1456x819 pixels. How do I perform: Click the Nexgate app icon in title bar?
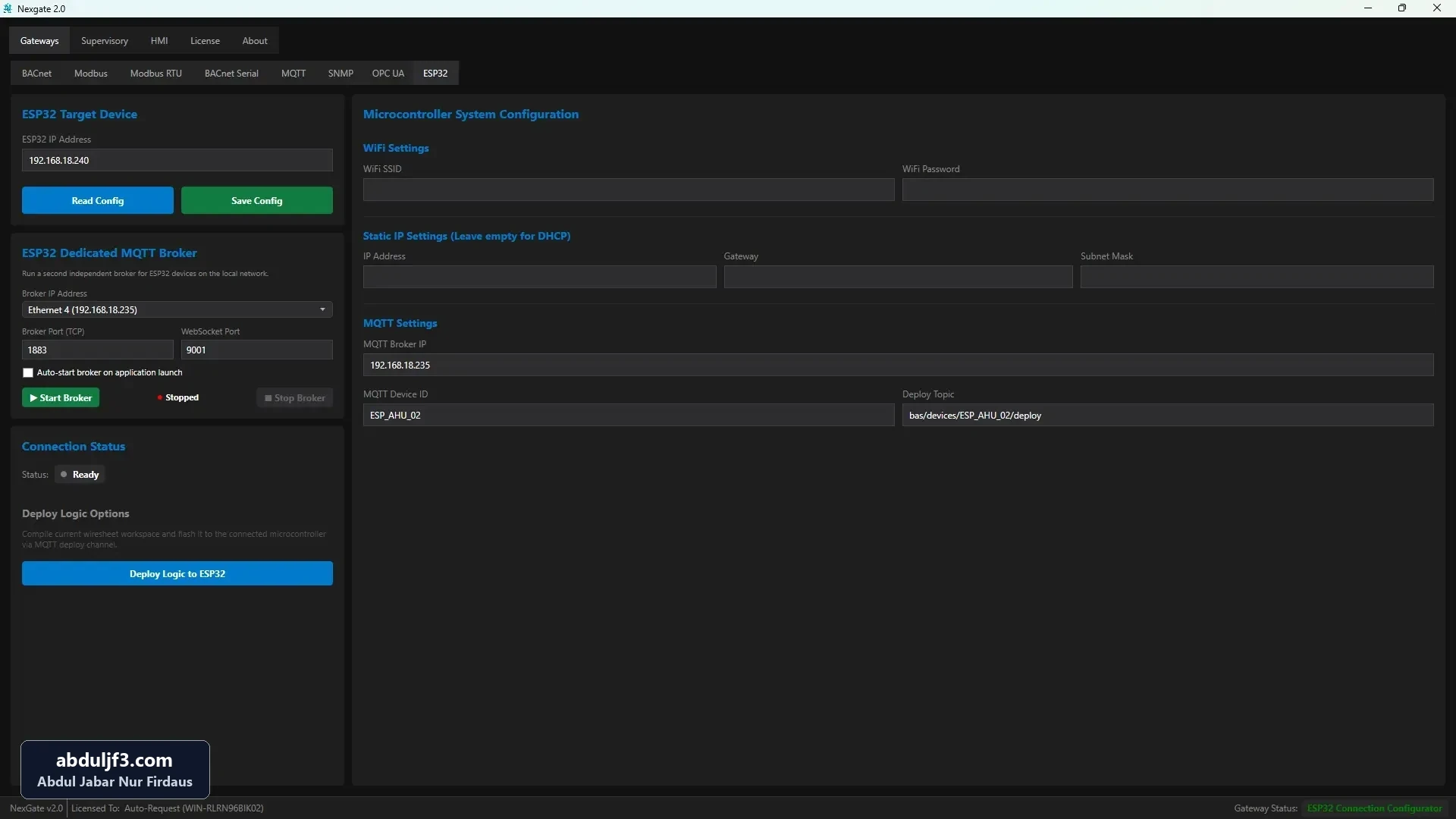[8, 8]
